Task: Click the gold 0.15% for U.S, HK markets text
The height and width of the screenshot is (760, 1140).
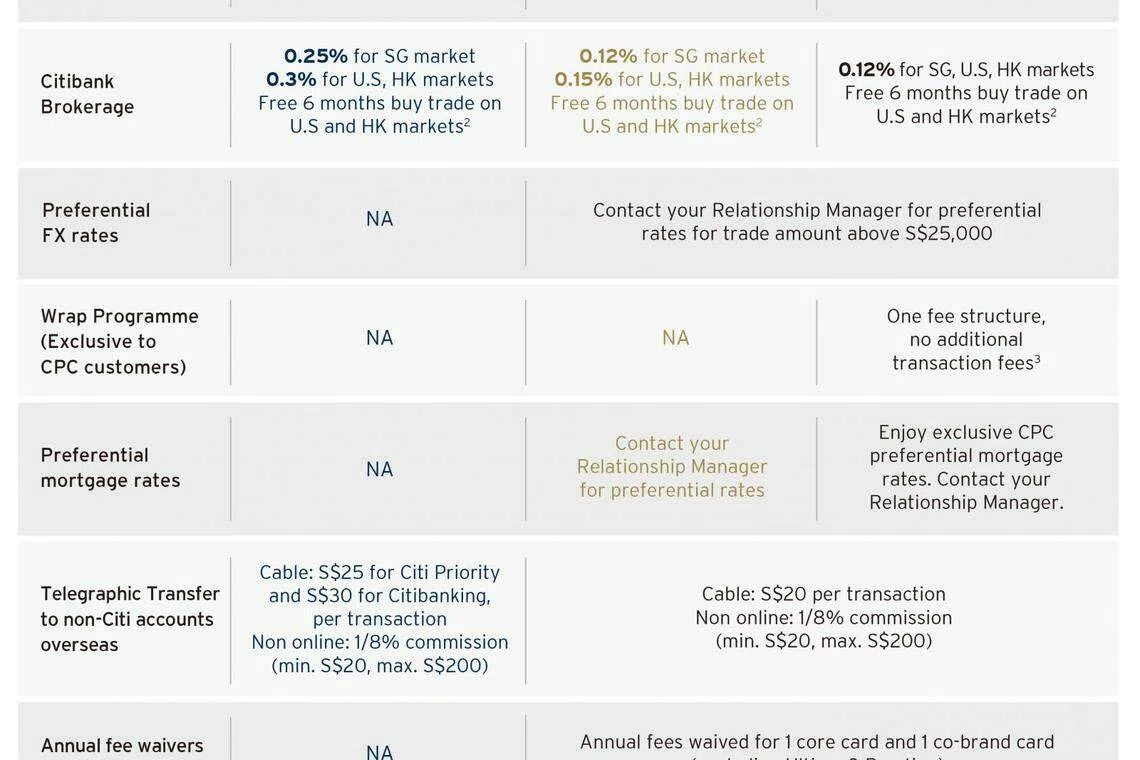Action: point(672,80)
